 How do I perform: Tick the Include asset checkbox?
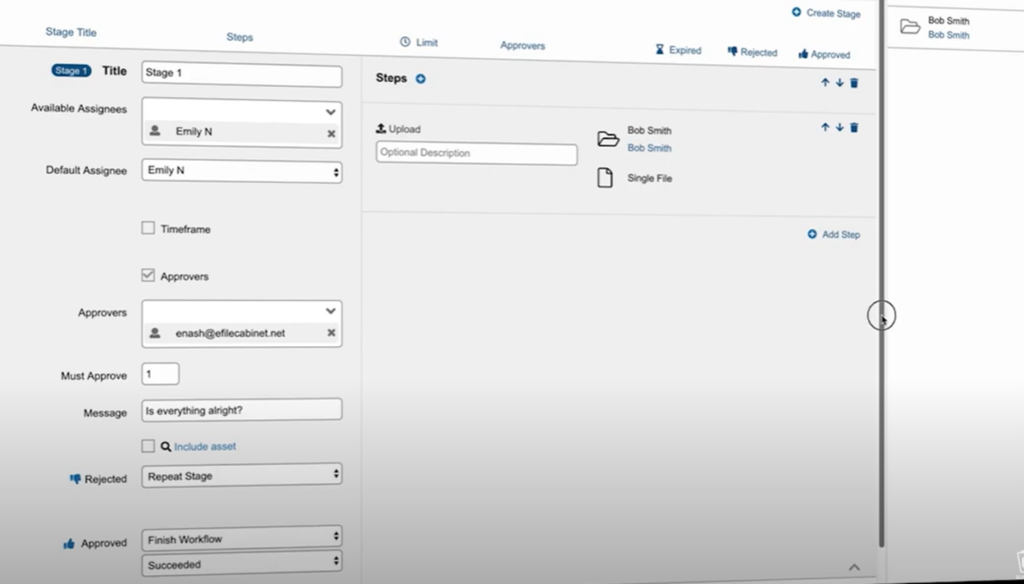[x=148, y=446]
